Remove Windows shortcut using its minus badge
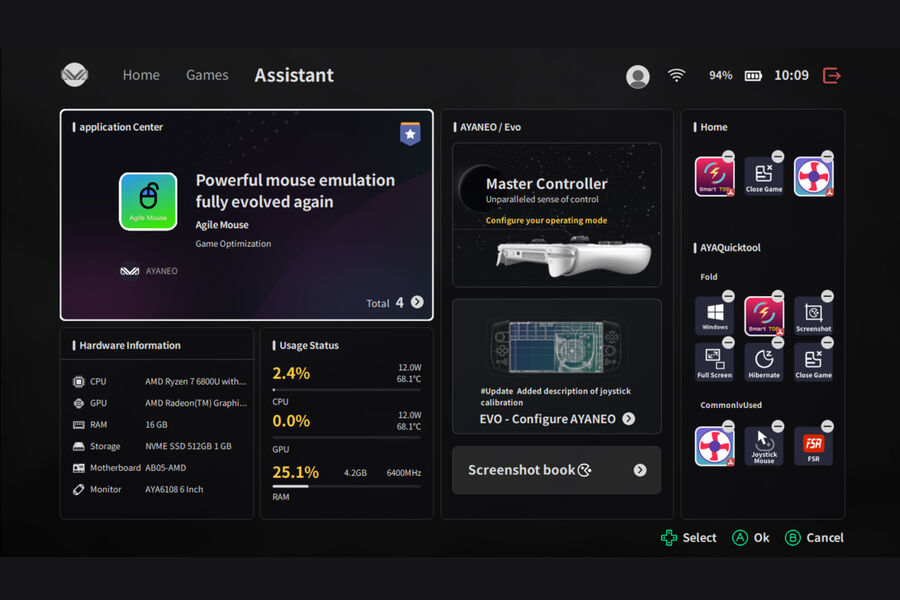The height and width of the screenshot is (600, 900). pos(728,297)
